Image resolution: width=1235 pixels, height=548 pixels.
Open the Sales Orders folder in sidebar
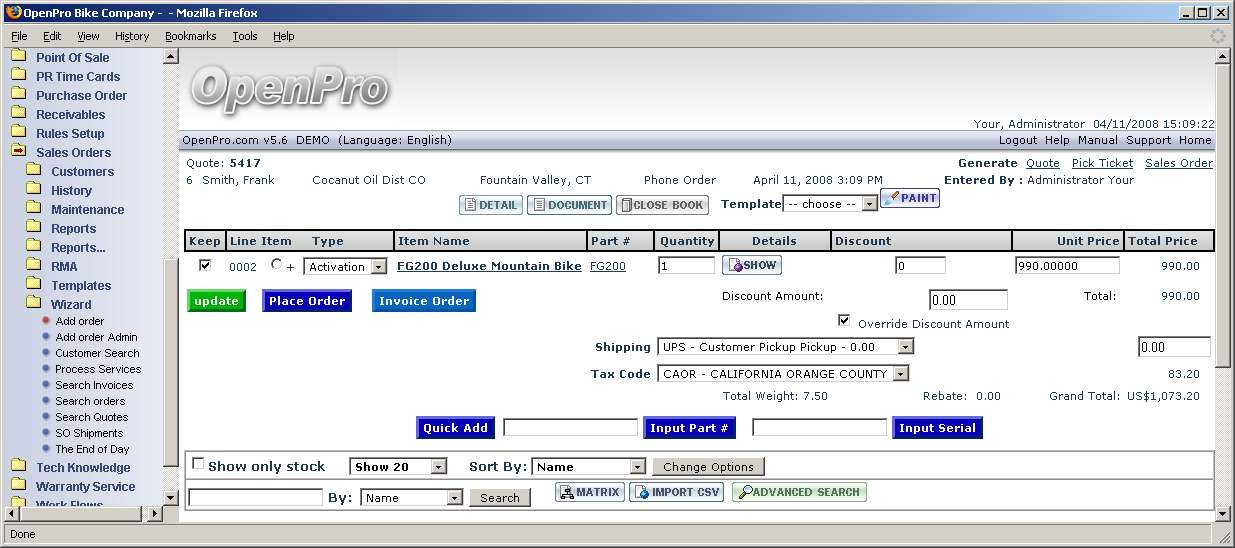click(x=73, y=152)
